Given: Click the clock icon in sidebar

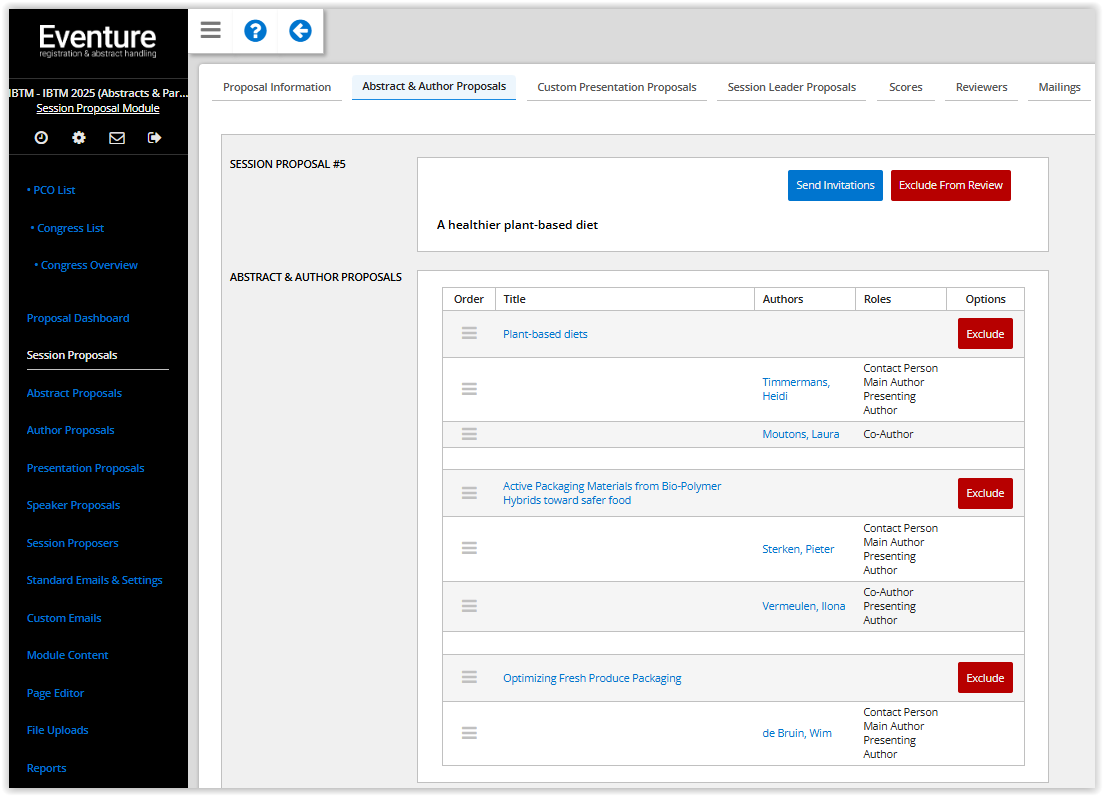Looking at the screenshot, I should [x=41, y=138].
